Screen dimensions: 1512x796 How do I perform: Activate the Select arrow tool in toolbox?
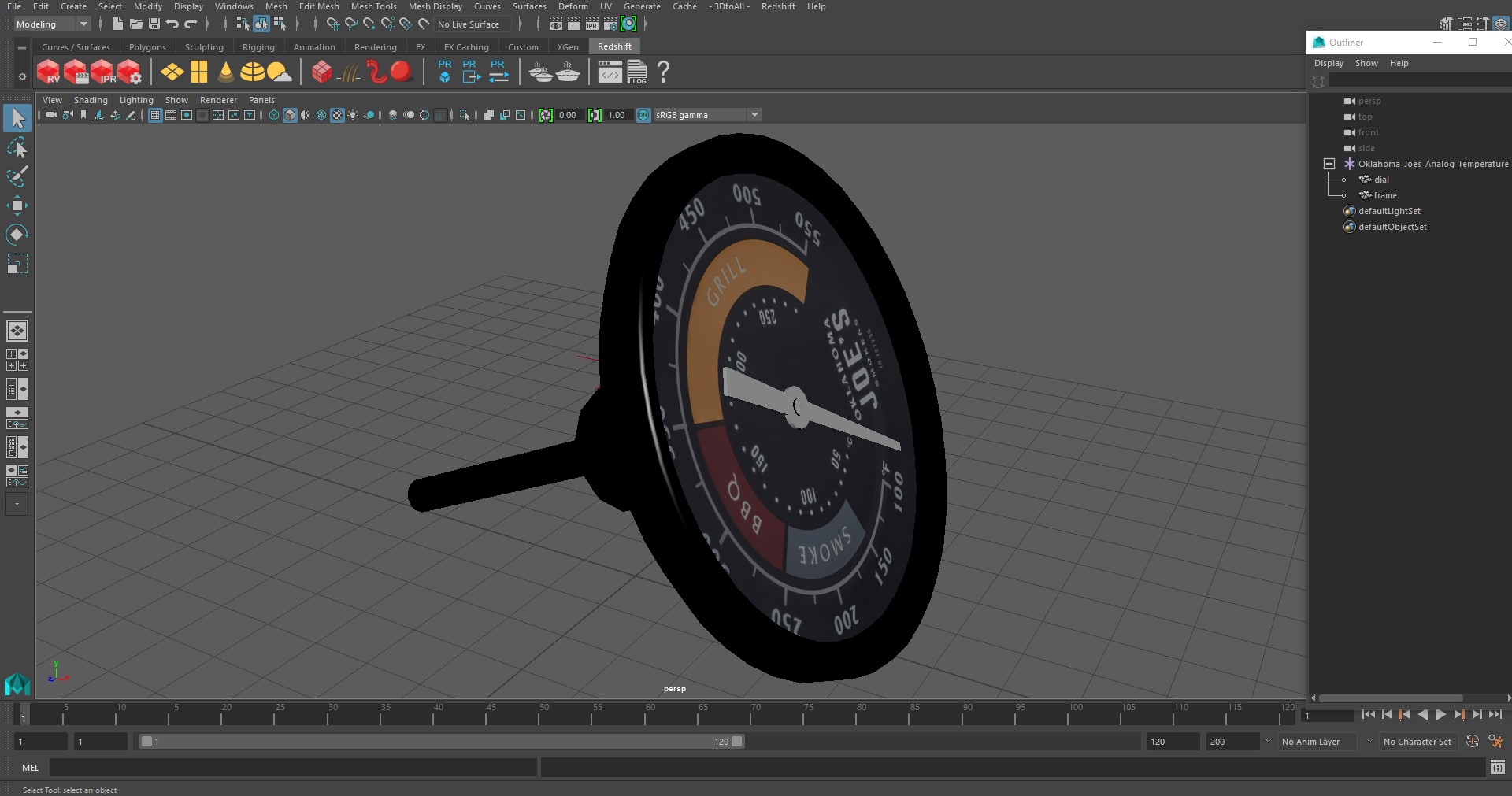pyautogui.click(x=17, y=118)
